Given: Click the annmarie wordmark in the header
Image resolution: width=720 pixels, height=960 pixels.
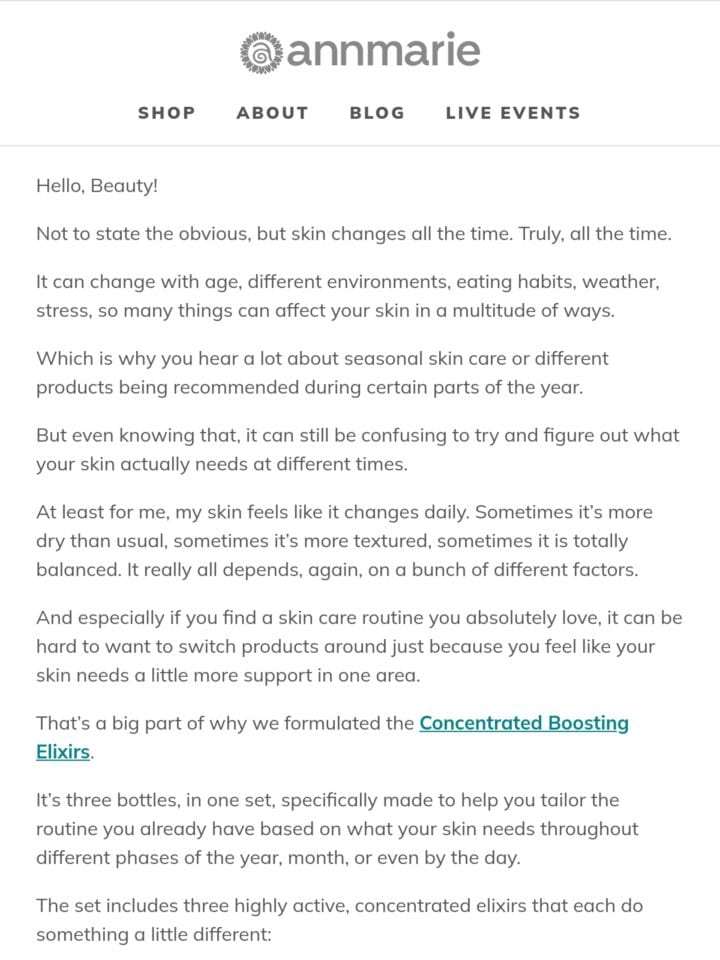Looking at the screenshot, I should click(x=383, y=51).
